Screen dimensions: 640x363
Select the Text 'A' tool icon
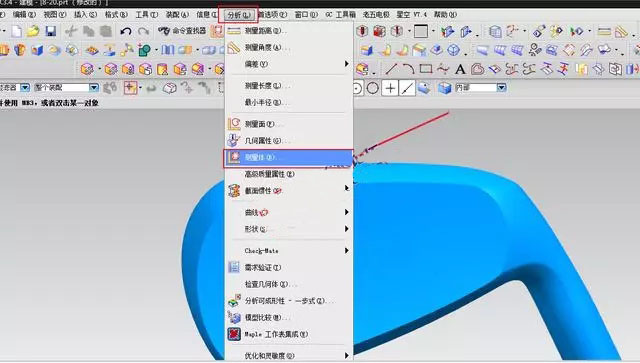pyautogui.click(x=460, y=69)
